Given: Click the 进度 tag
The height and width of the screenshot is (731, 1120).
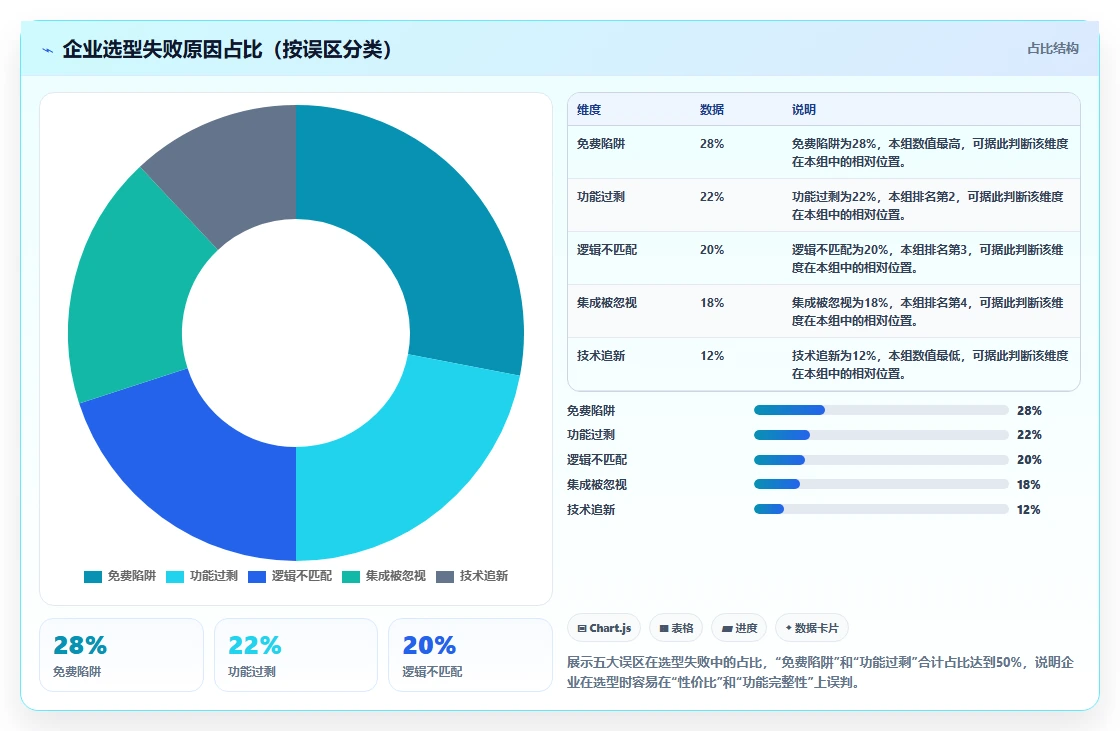Looking at the screenshot, I should (739, 628).
